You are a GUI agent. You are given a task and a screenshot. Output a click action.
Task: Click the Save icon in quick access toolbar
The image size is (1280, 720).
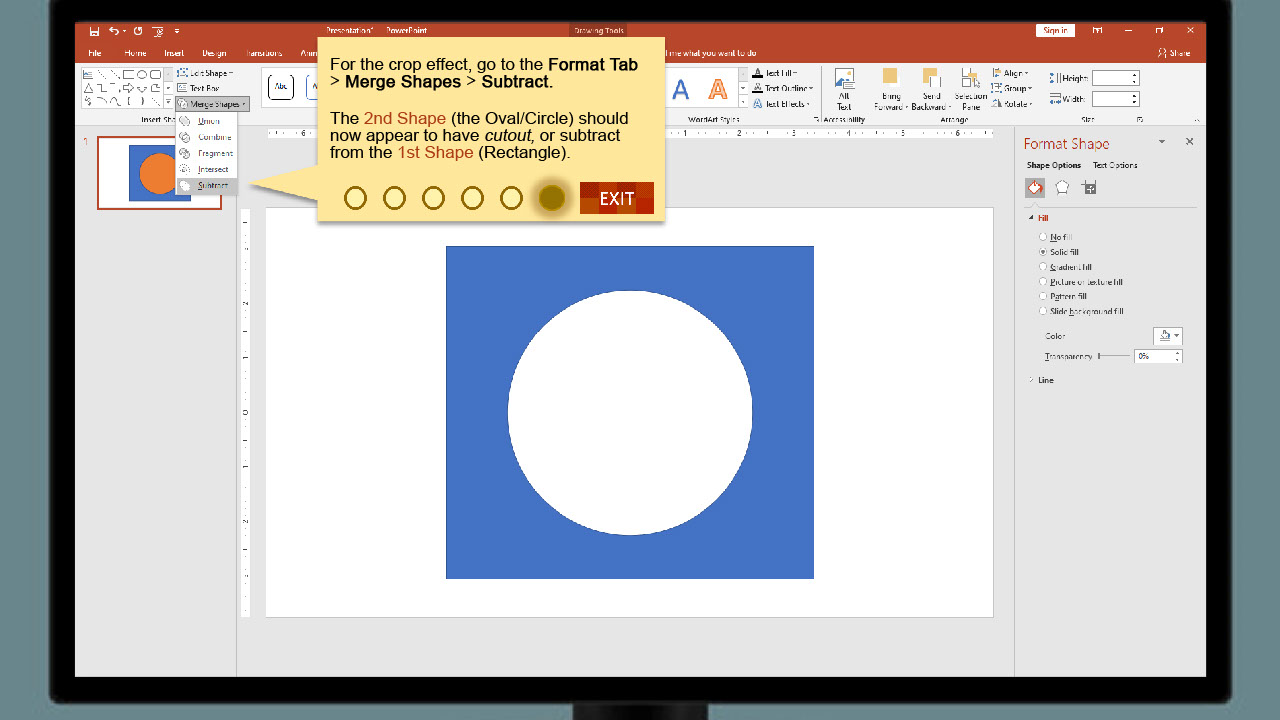click(x=95, y=31)
